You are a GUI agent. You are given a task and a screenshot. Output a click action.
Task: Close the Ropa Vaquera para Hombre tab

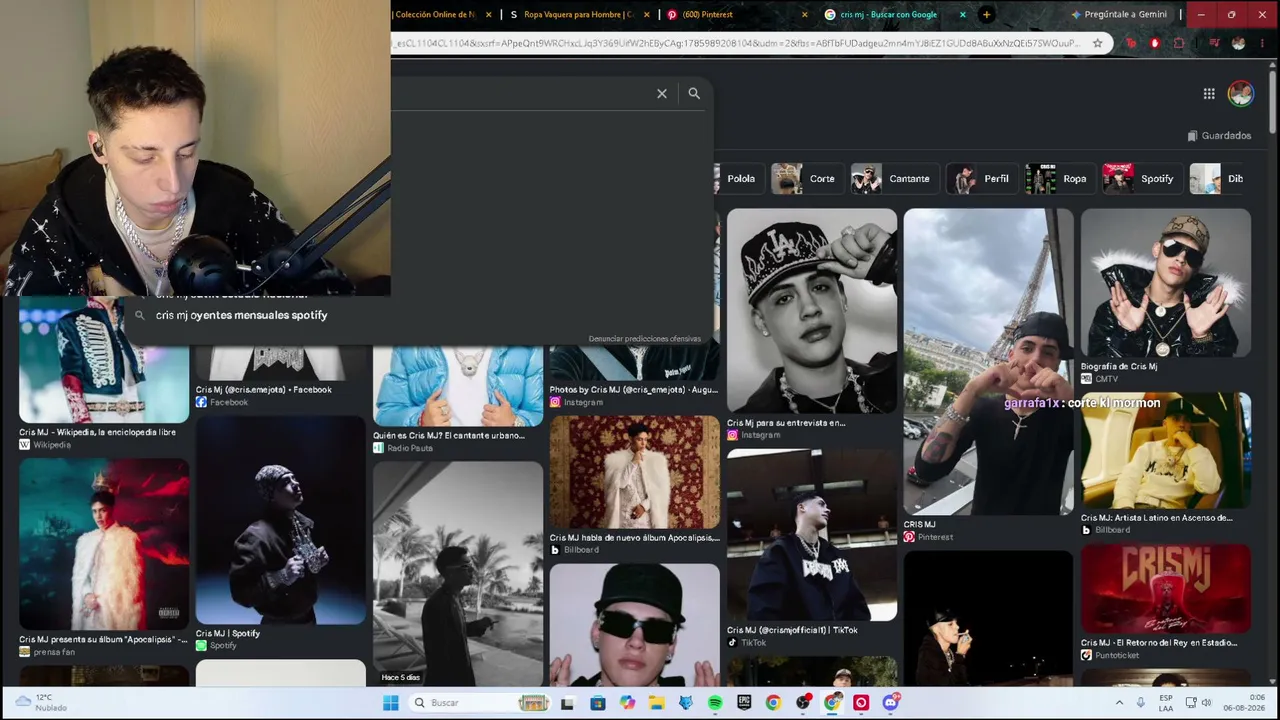click(647, 14)
